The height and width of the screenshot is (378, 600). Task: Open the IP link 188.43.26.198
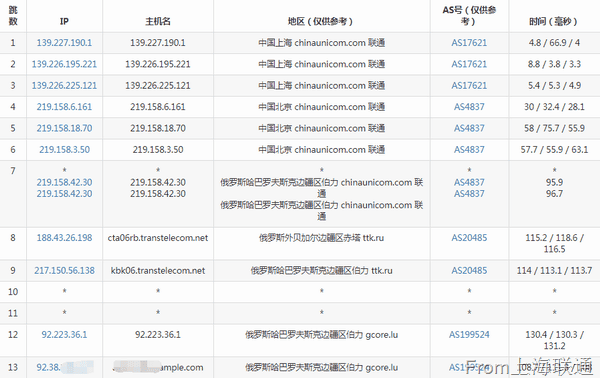[64, 238]
